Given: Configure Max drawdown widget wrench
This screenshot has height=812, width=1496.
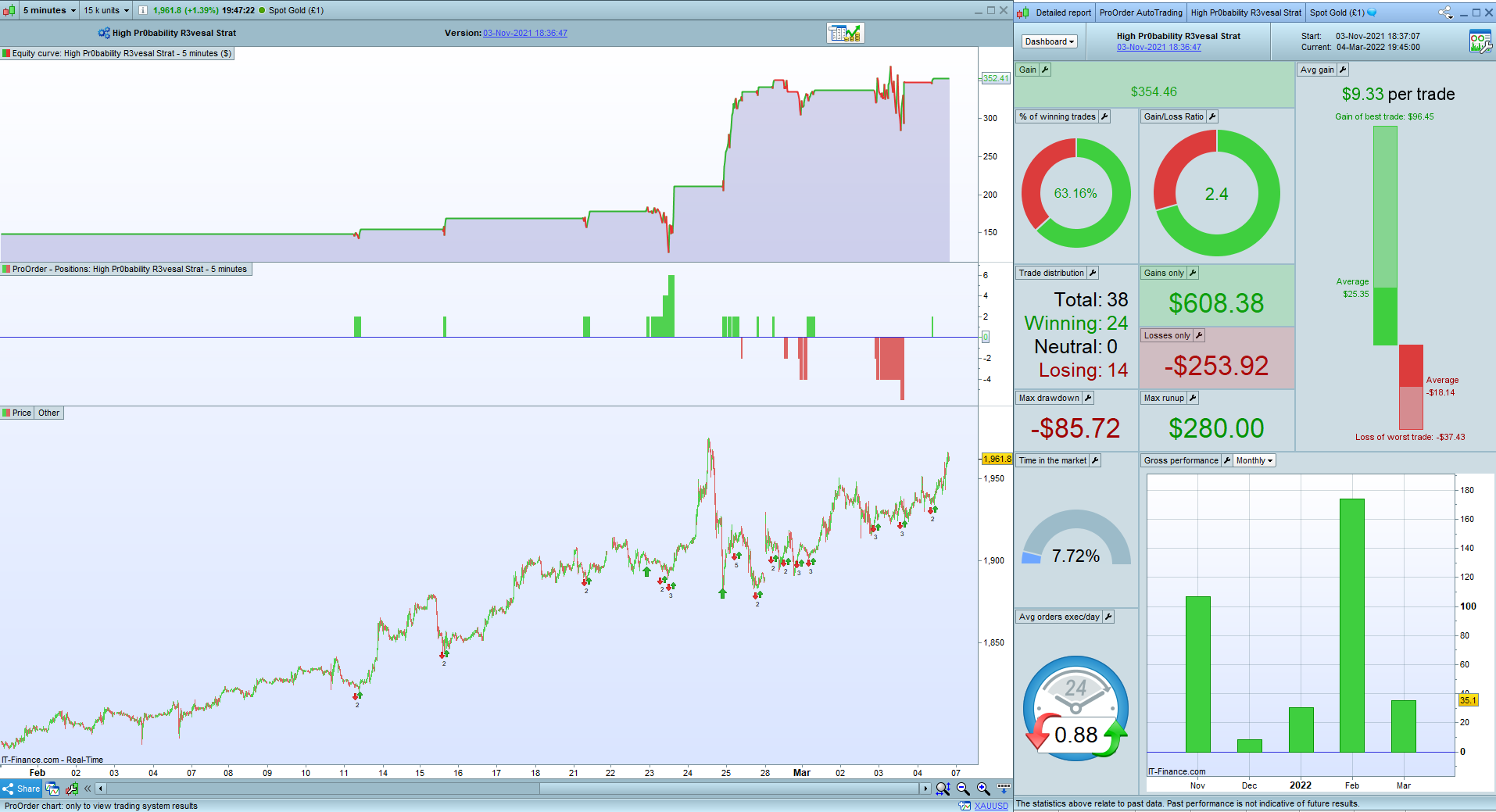Looking at the screenshot, I should point(1088,398).
